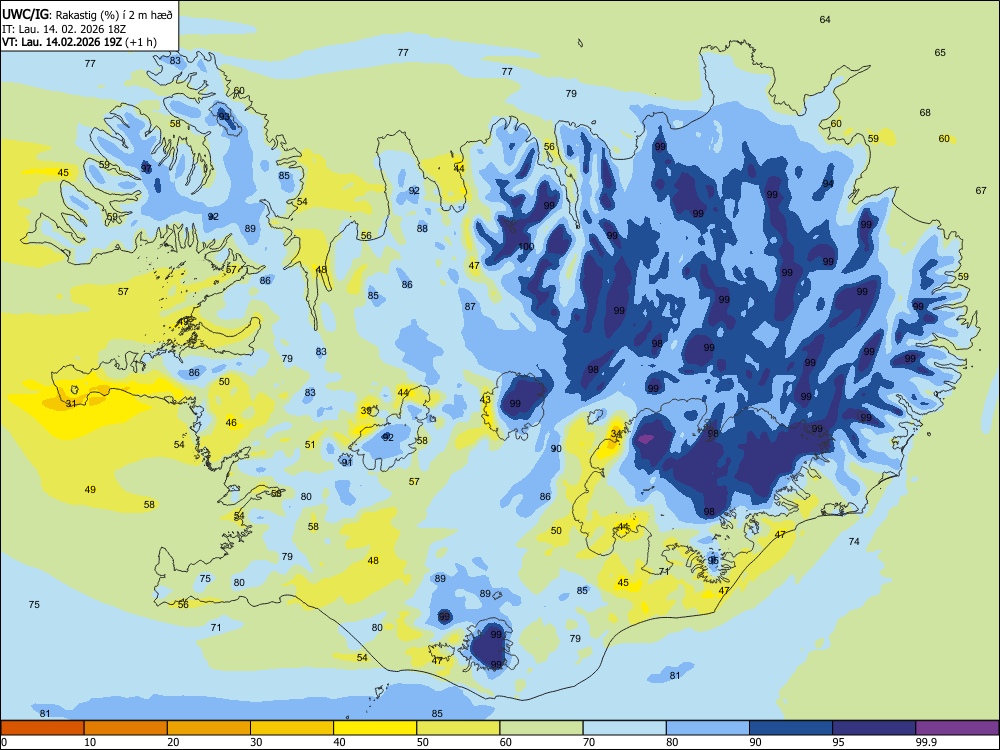The width and height of the screenshot is (1000, 750).
Task: Select the '91' value near Langjökull
Action: (x=347, y=462)
